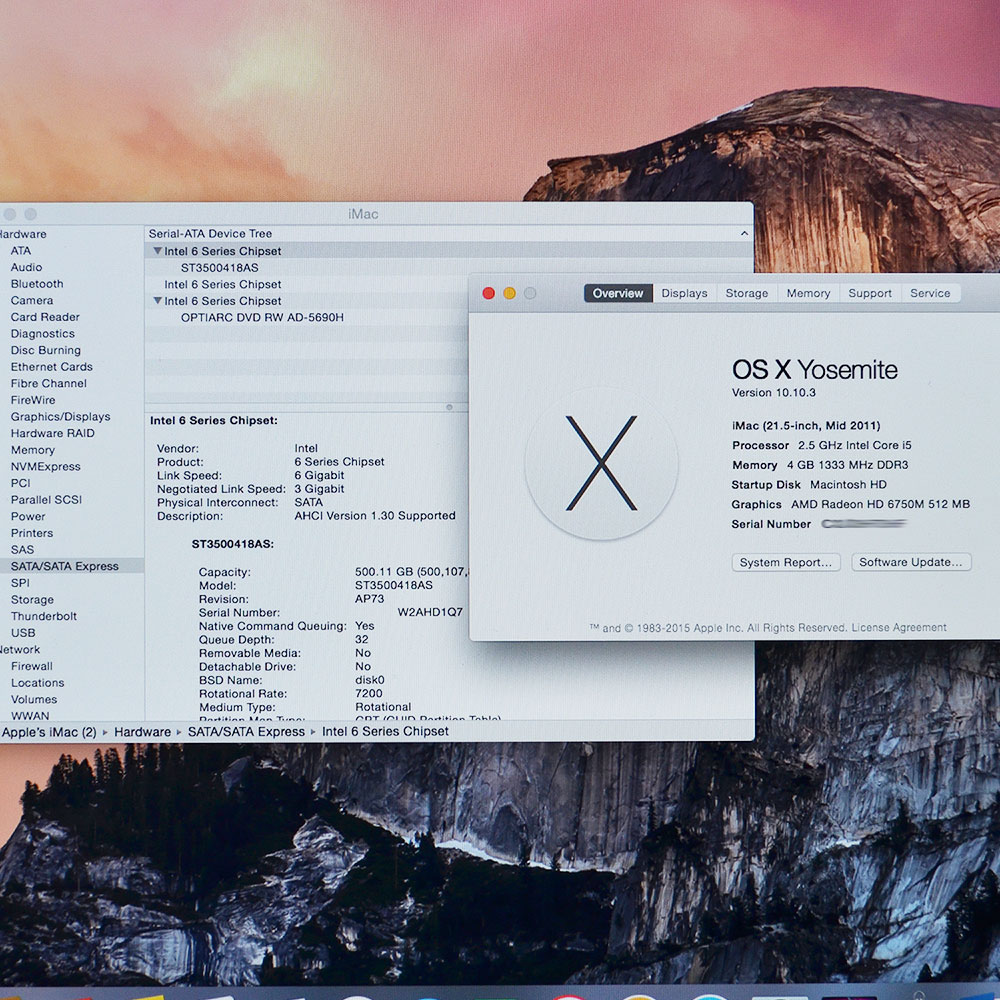Select Memory in the System Report sidebar
Viewport: 1000px width, 1000px height.
33,450
